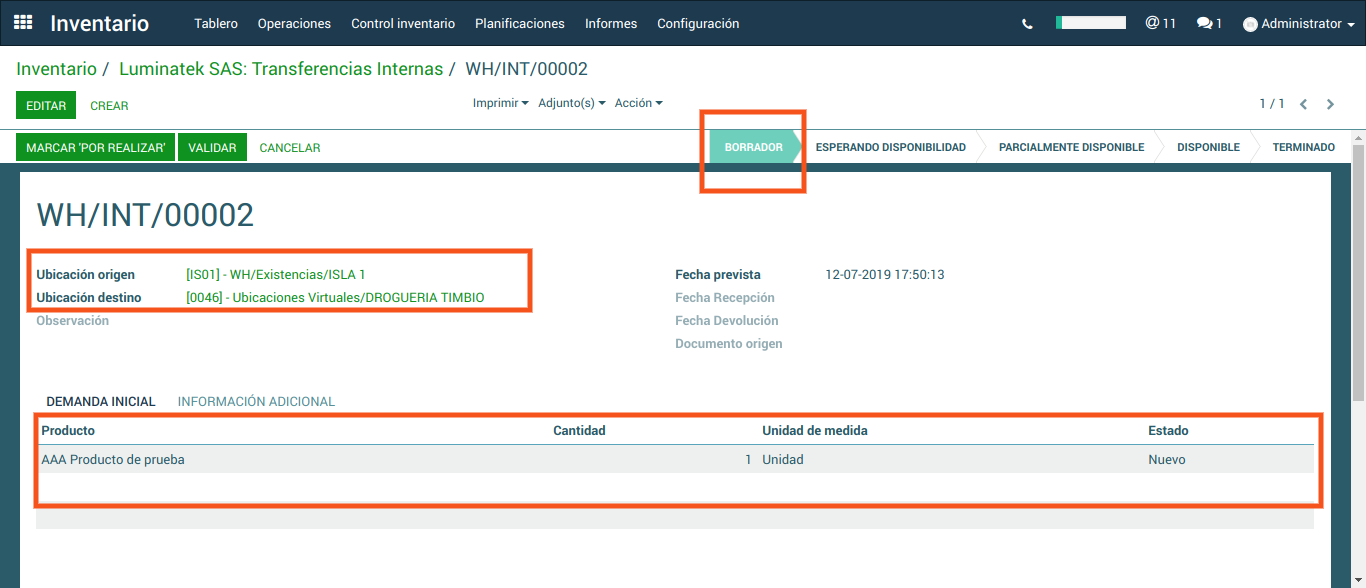Open the apps grid menu icon
The image size is (1366, 588).
23,23
